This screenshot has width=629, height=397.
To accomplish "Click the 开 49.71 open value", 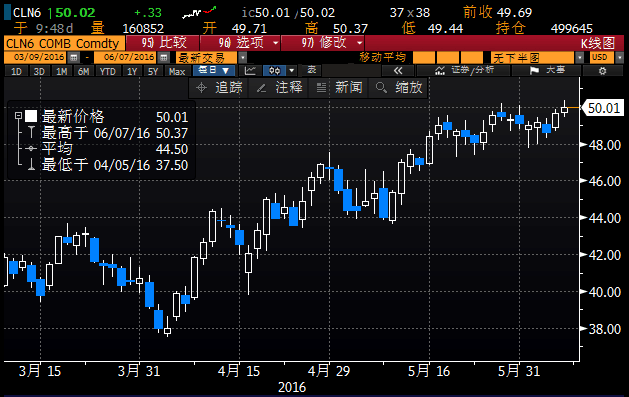I will (235, 28).
